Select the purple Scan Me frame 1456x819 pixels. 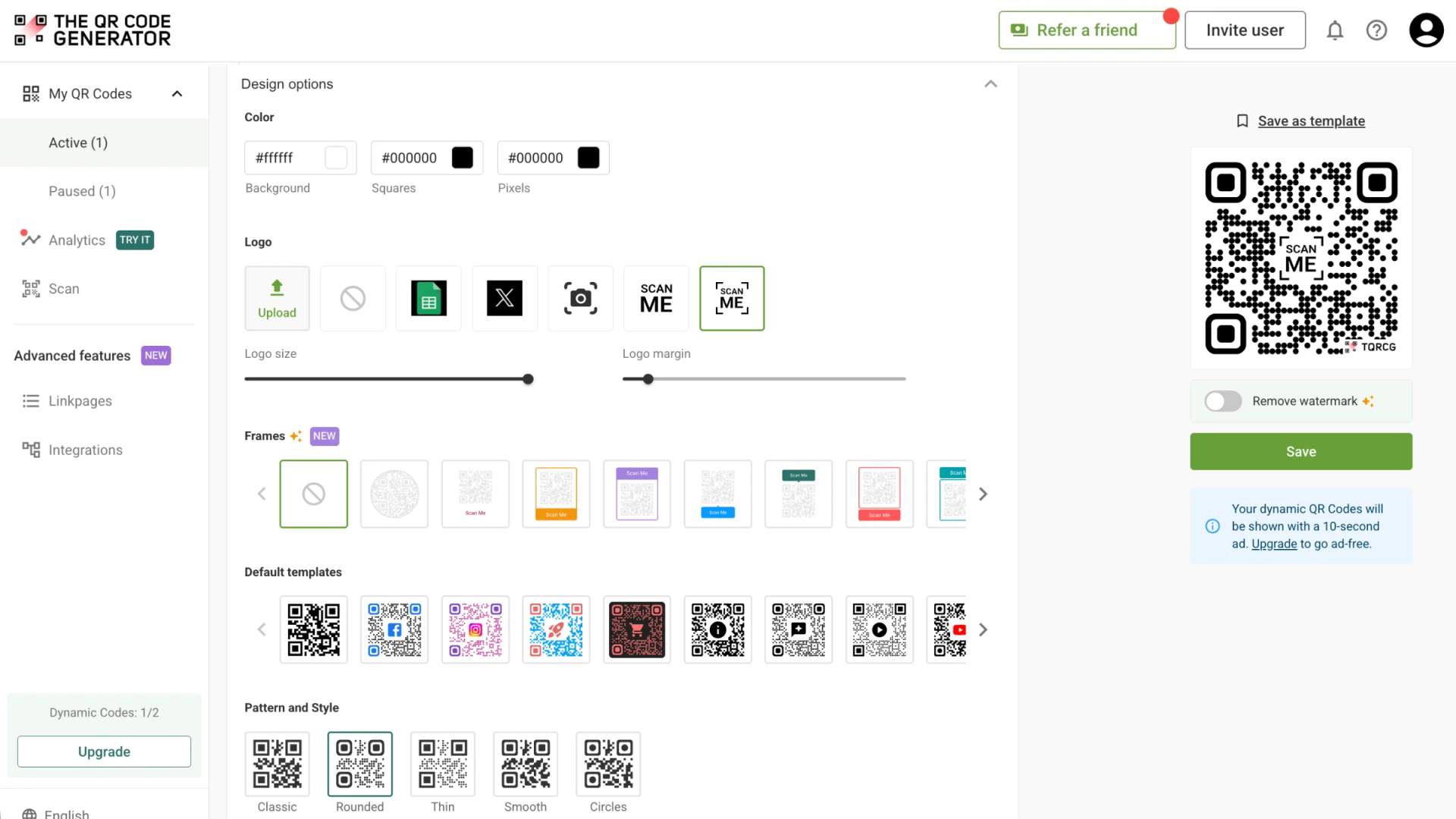[637, 494]
